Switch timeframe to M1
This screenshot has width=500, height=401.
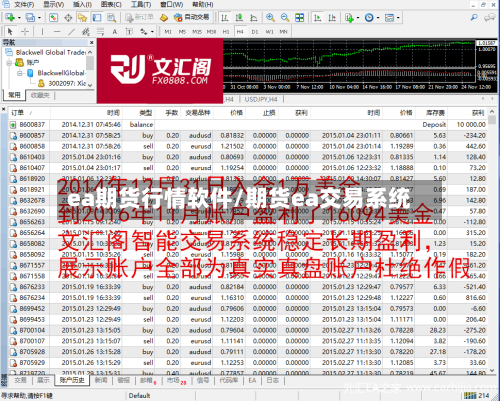[x=168, y=32]
